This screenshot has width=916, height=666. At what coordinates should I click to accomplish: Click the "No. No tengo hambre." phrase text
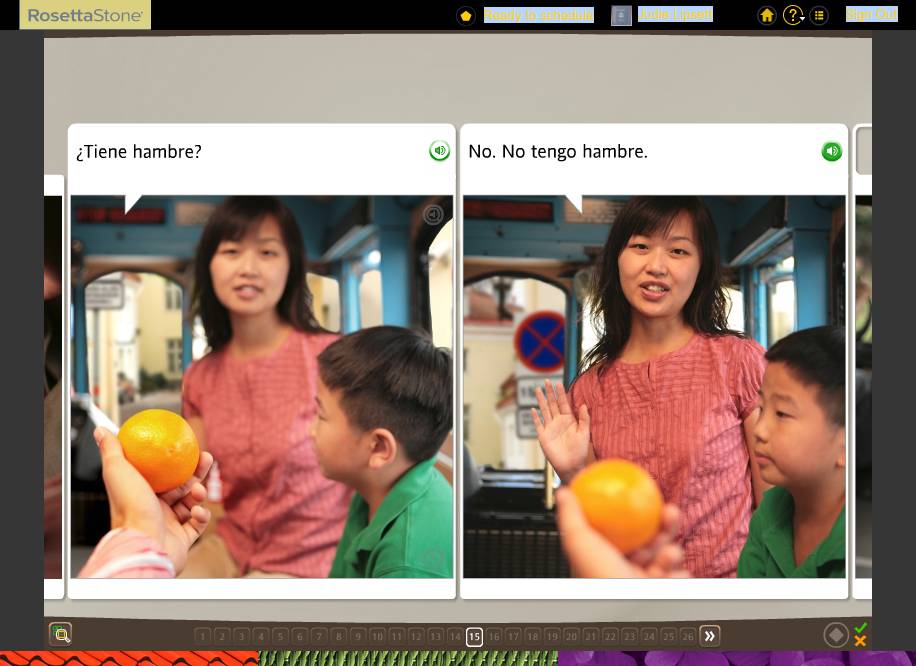pyautogui.click(x=558, y=152)
